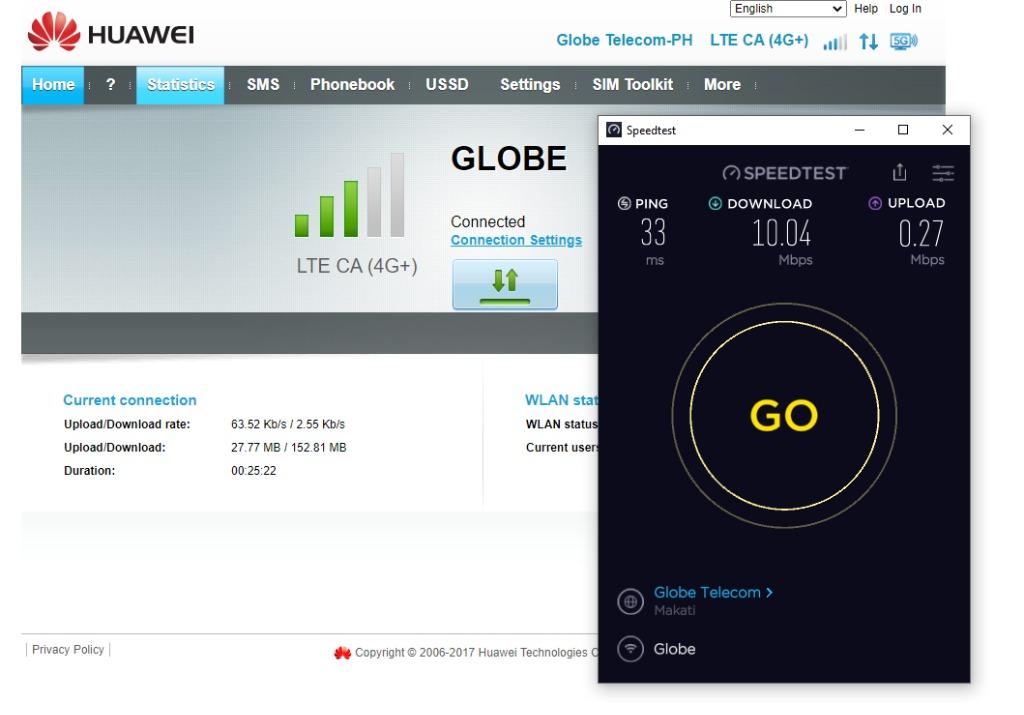Click the Wi-Fi connection icon beside Globe
The image size is (1024, 715).
click(x=630, y=649)
